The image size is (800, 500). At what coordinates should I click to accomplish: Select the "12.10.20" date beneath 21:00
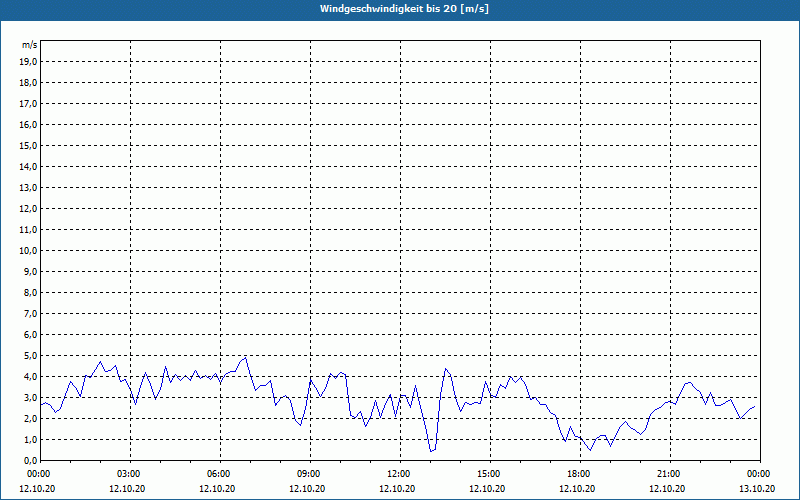667,488
